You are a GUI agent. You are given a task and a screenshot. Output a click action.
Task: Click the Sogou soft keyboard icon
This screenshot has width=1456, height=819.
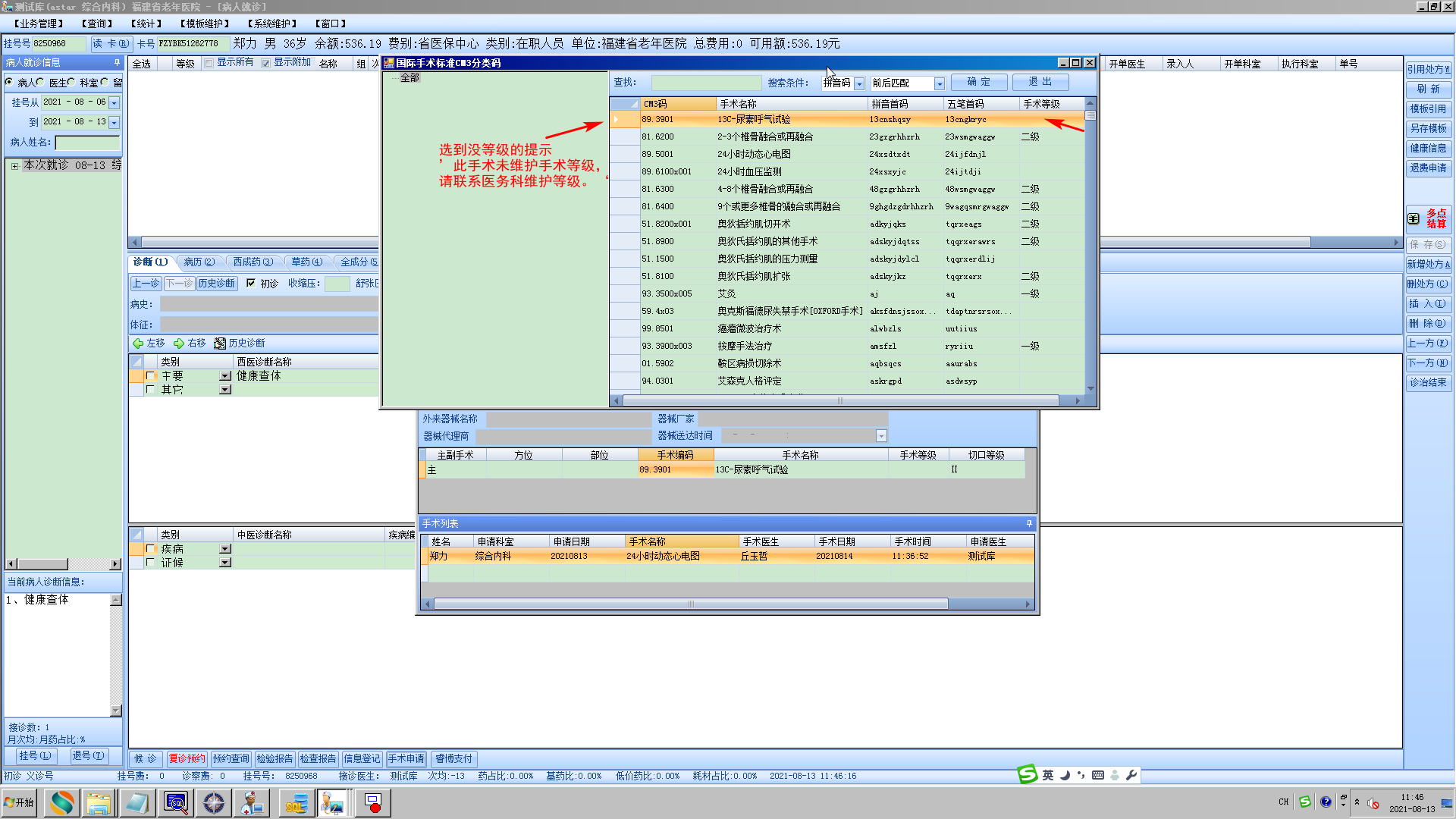click(x=1097, y=775)
